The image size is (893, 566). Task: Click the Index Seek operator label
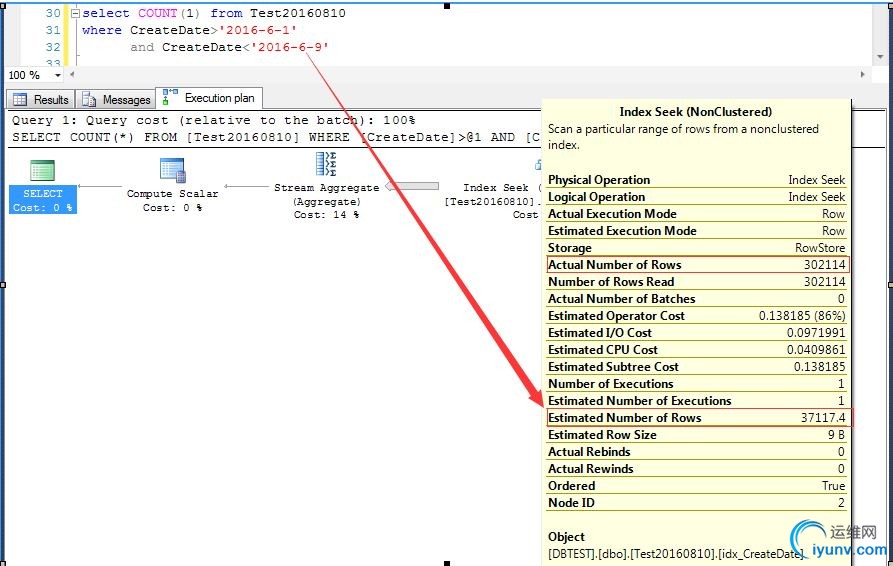495,187
